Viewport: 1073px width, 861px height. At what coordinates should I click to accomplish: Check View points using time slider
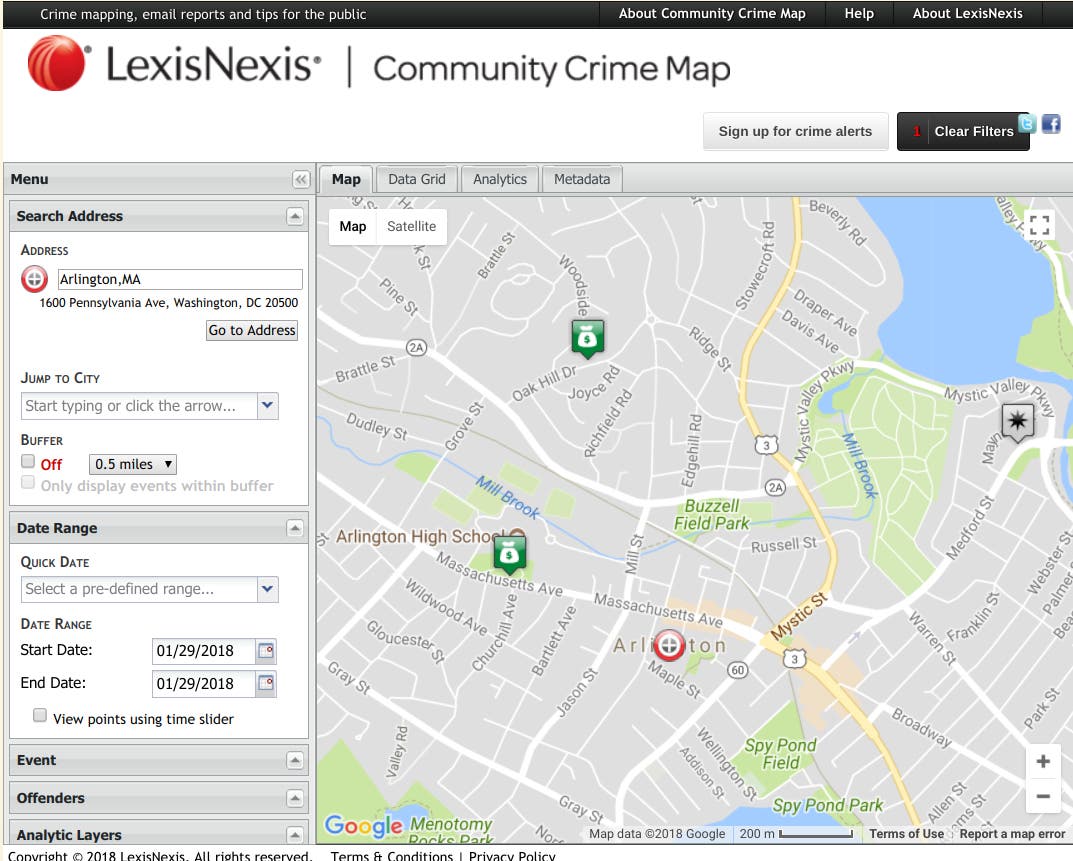(x=40, y=716)
